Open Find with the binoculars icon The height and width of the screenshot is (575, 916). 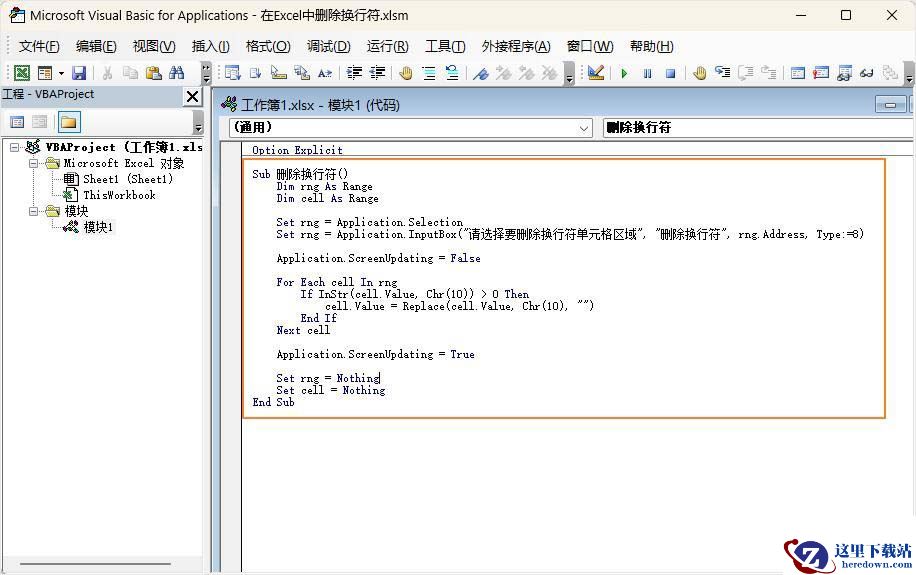[x=176, y=72]
